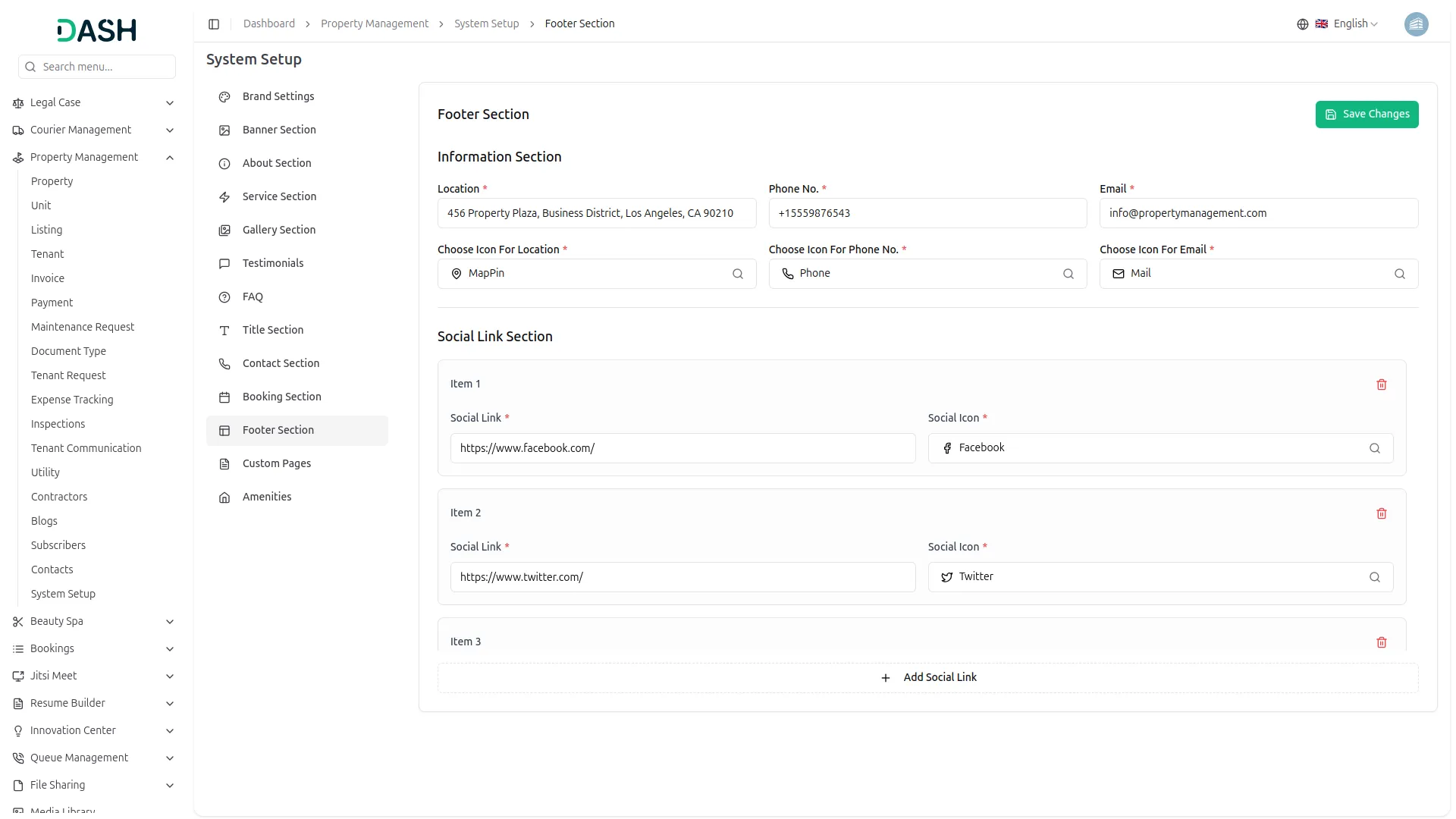Click Save Changes button
1456x819 pixels.
[1366, 115]
